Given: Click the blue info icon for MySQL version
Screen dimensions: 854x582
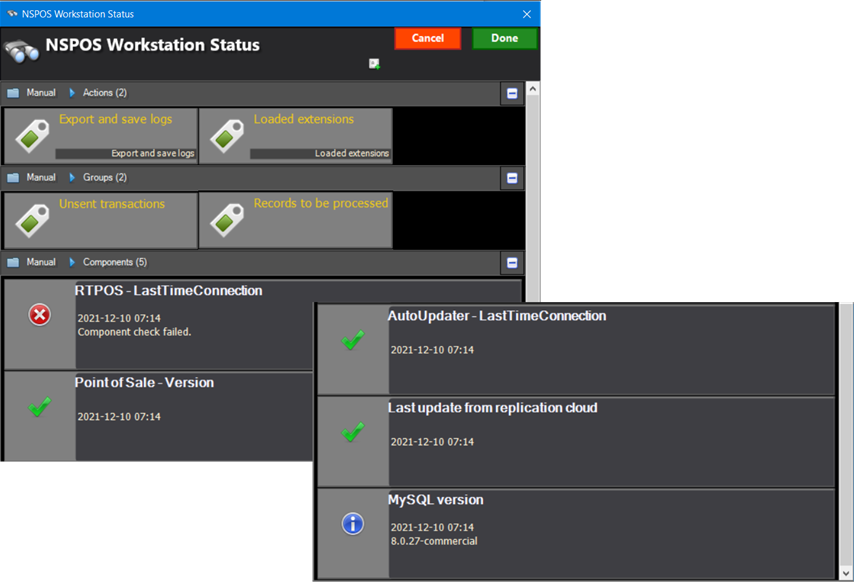Looking at the screenshot, I should 353,524.
